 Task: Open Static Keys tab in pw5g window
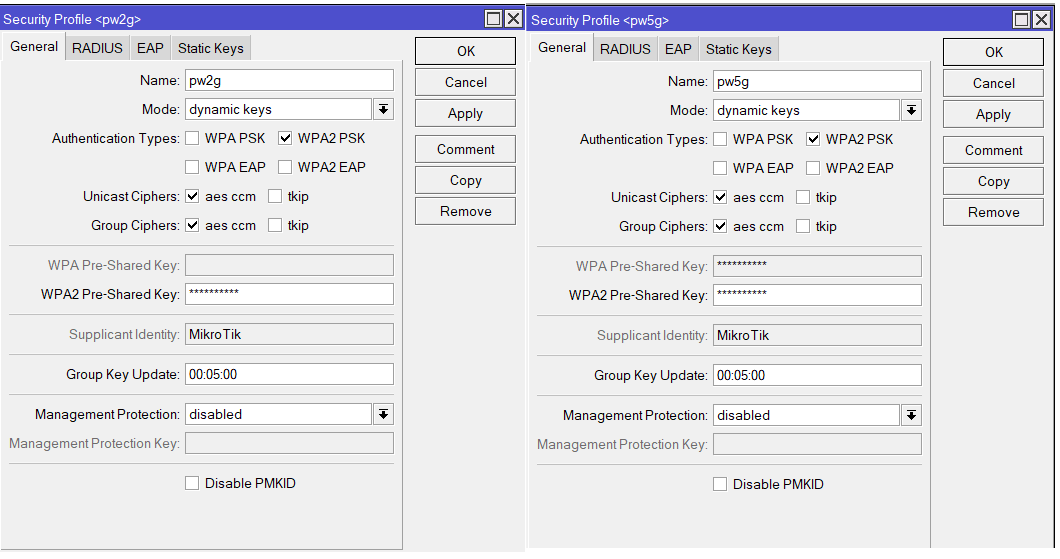click(739, 49)
